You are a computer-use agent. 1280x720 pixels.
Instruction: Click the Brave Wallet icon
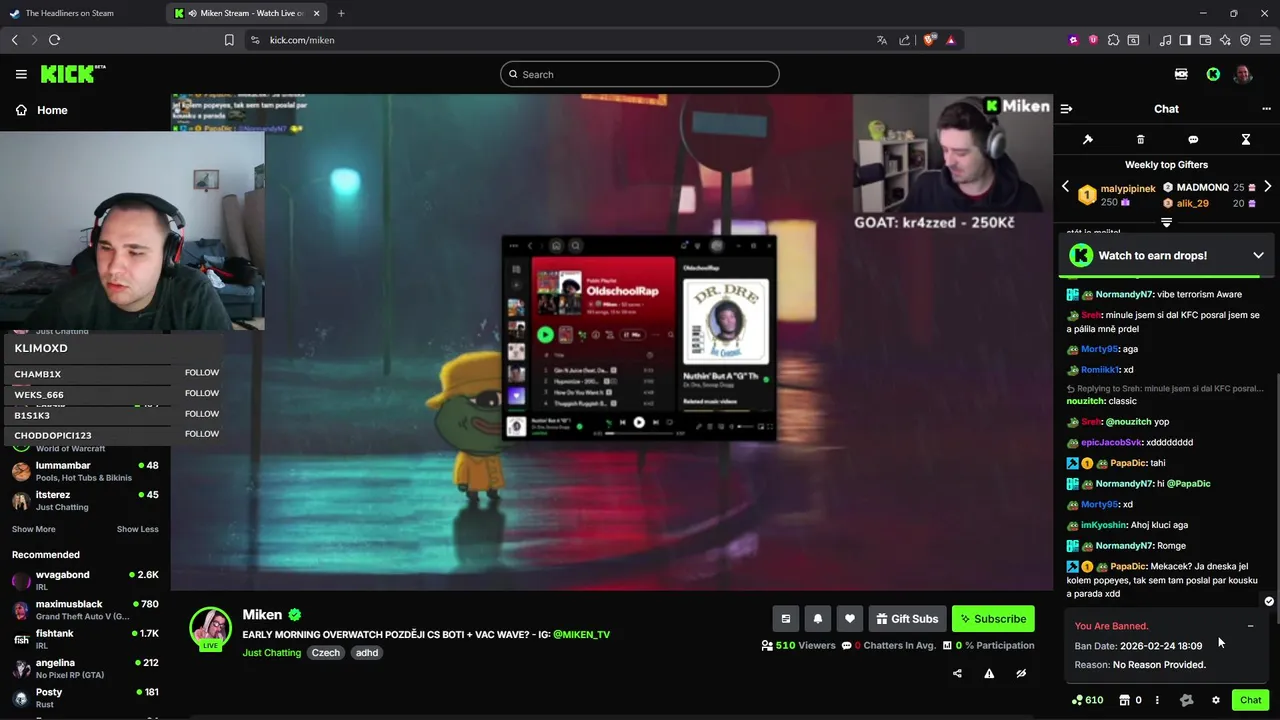coord(1205,40)
